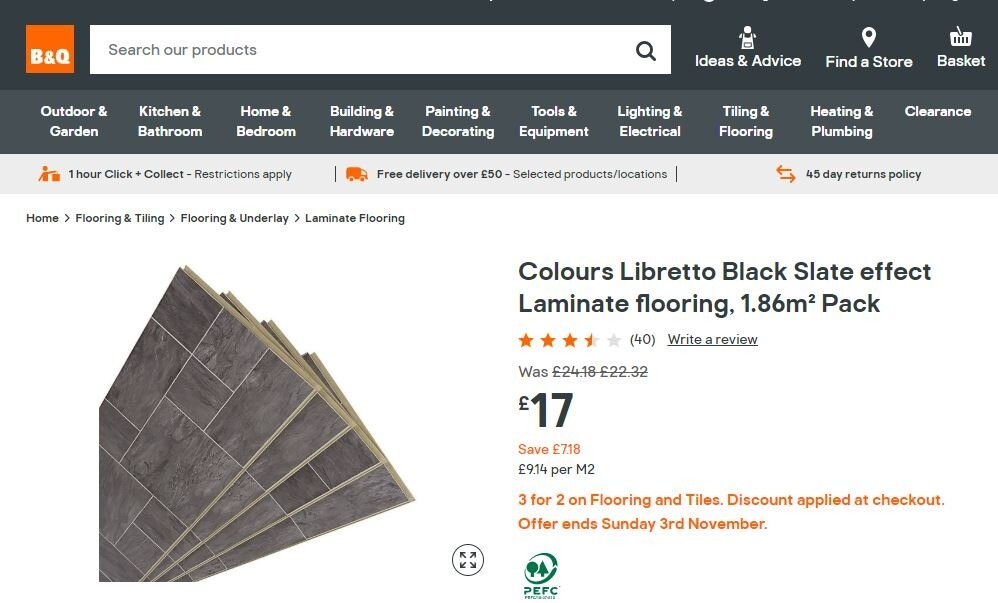The width and height of the screenshot is (998, 603).
Task: Open the Basket icon
Action: [960, 37]
